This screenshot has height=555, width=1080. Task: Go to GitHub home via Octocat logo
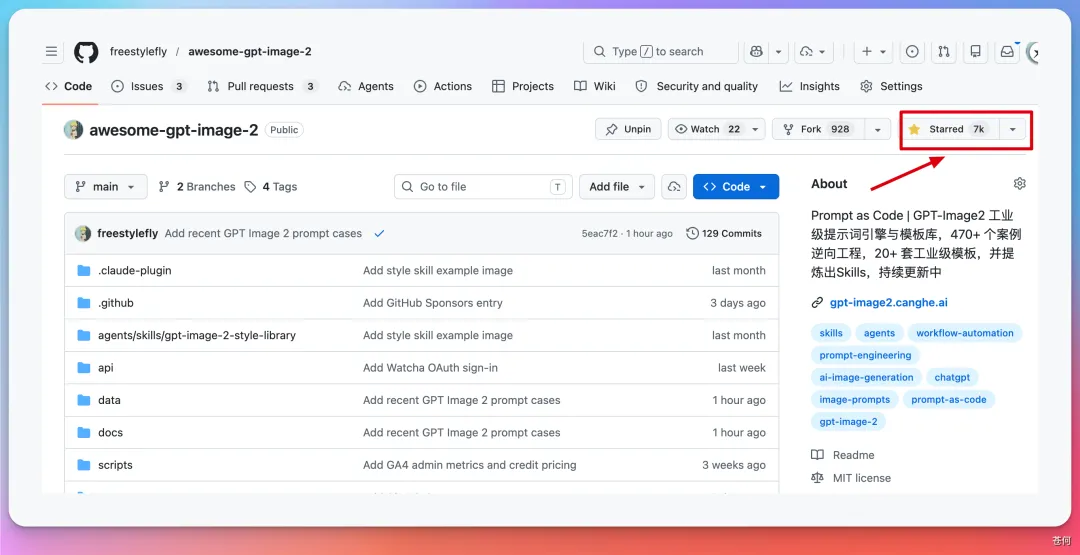[86, 52]
